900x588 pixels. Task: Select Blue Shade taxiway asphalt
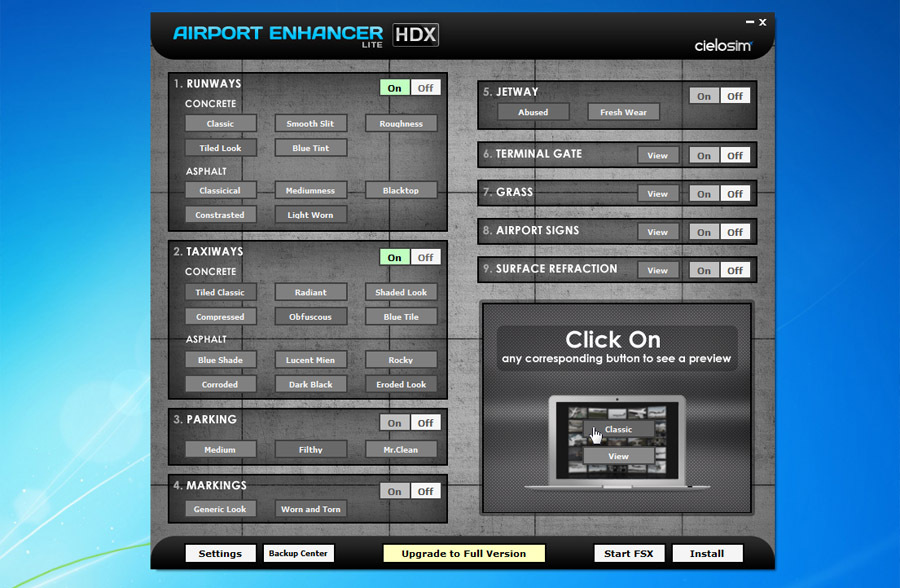(x=220, y=360)
